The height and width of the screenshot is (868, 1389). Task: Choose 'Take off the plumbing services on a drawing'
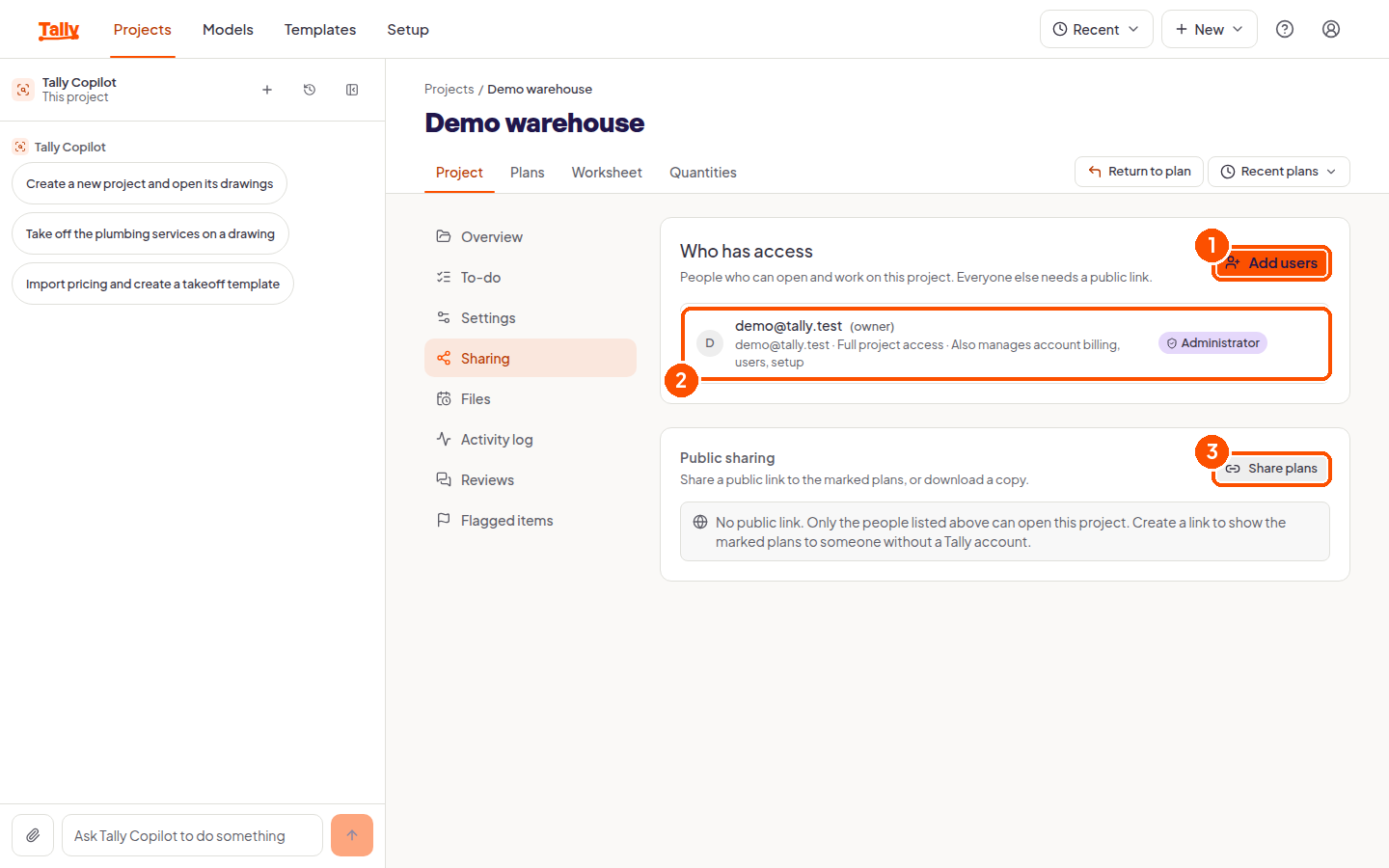pos(150,233)
